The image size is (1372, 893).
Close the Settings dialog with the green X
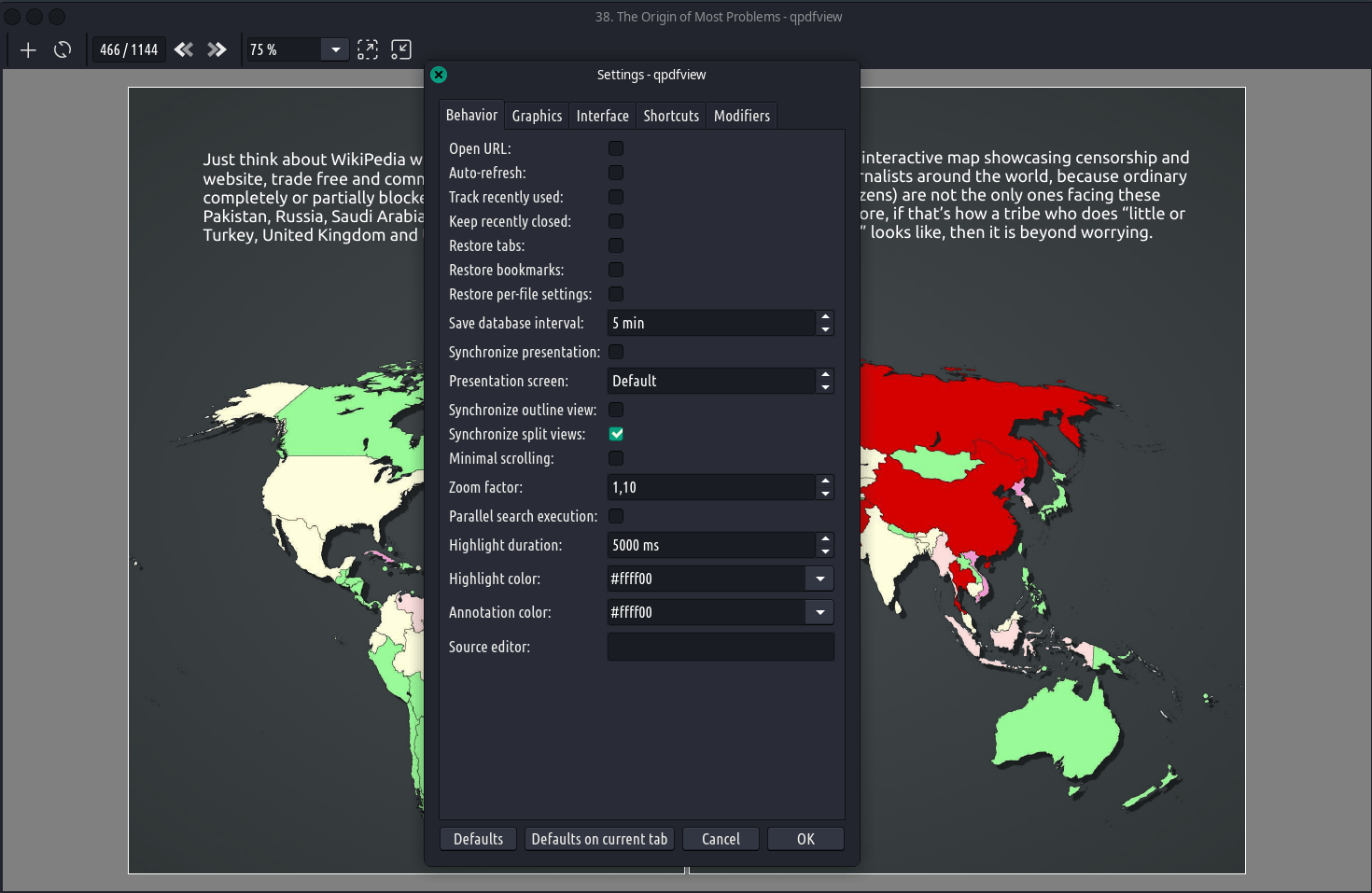point(439,75)
